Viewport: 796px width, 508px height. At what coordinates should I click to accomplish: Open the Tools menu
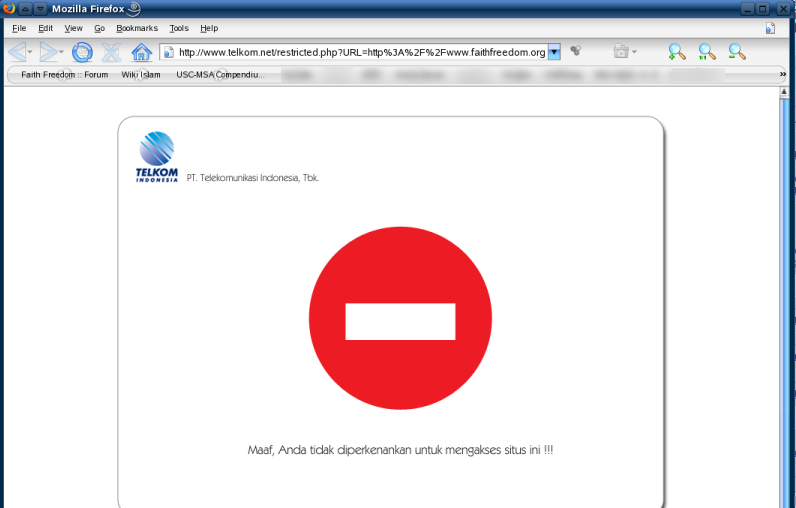coord(179,28)
